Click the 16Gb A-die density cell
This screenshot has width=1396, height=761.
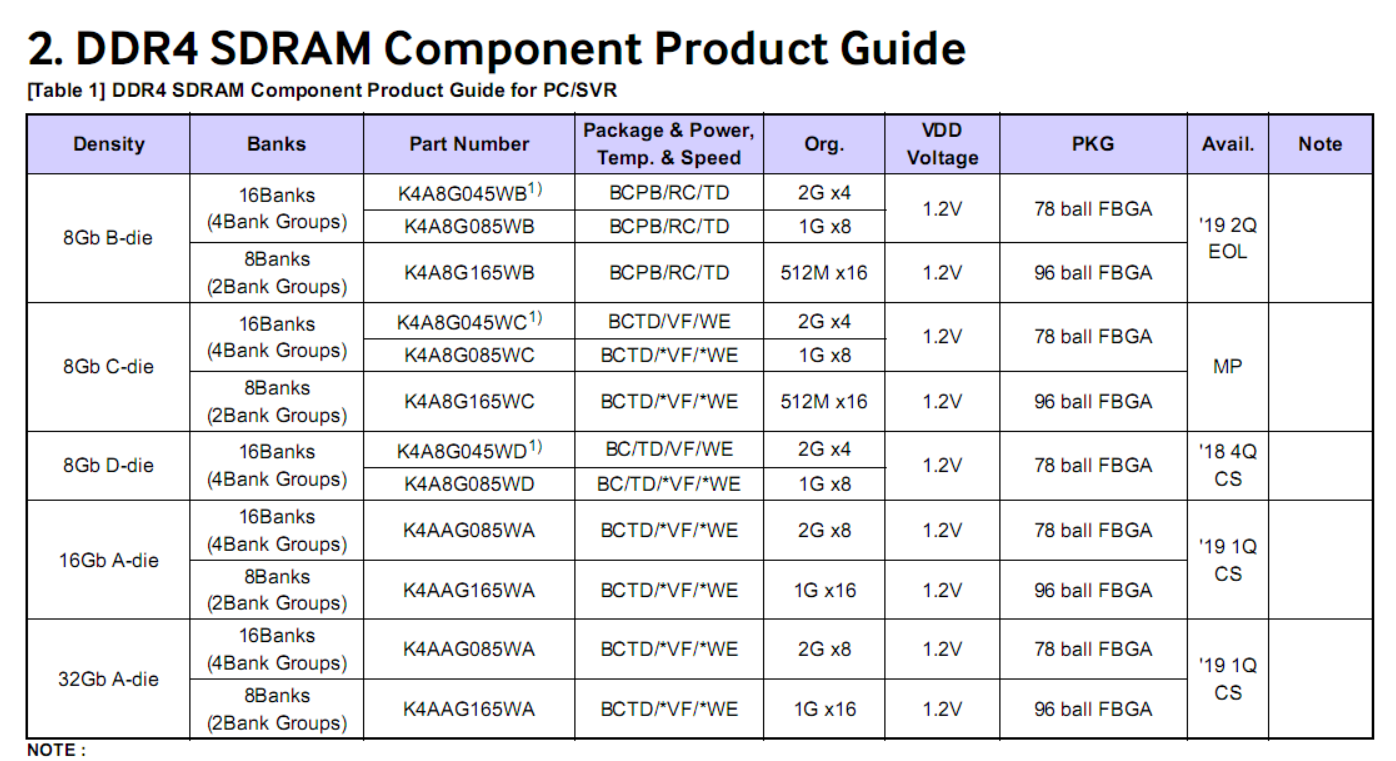[x=108, y=560]
